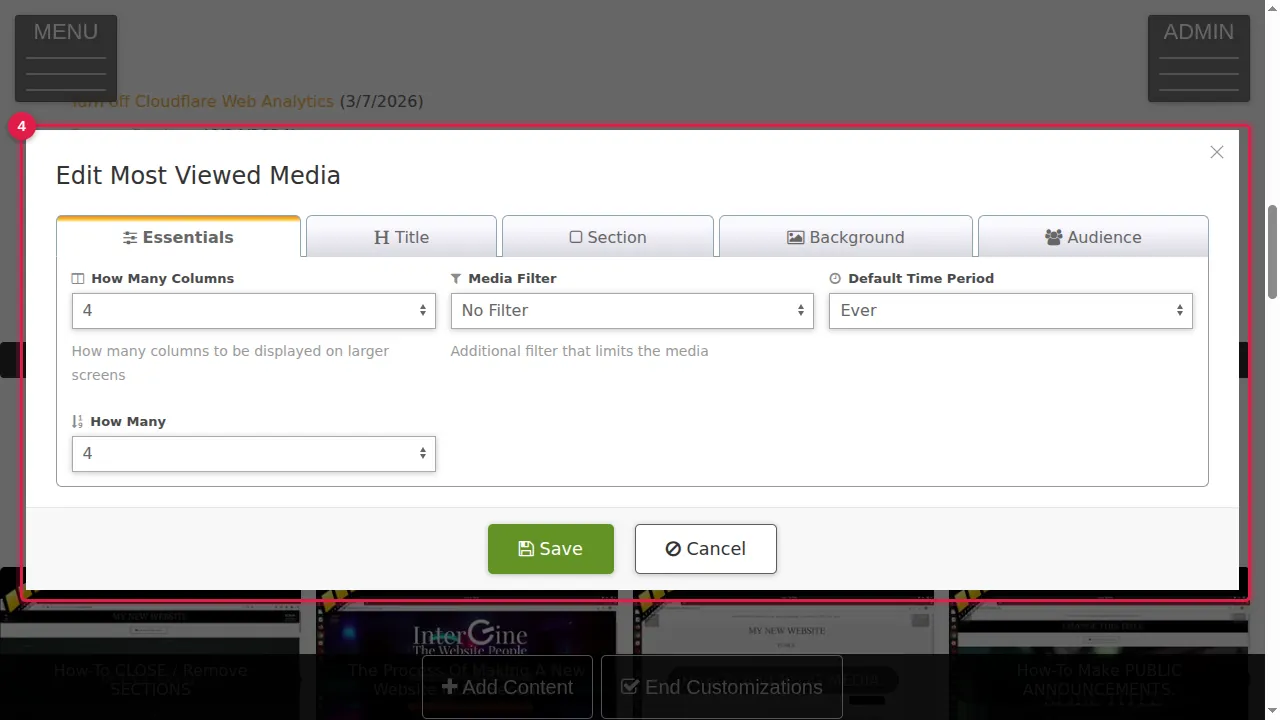Click the page's vertical scrollbar thumb
The width and height of the screenshot is (1280, 720).
(x=1272, y=252)
